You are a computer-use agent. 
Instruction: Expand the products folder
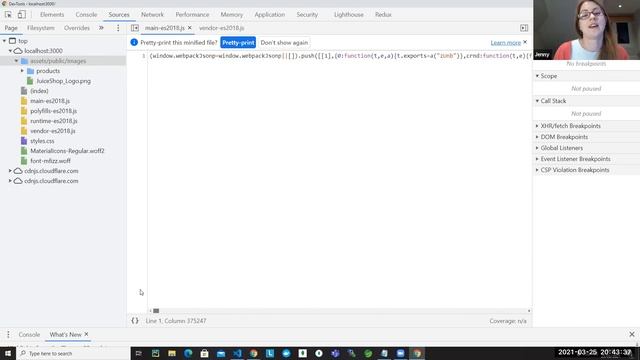click(22, 71)
